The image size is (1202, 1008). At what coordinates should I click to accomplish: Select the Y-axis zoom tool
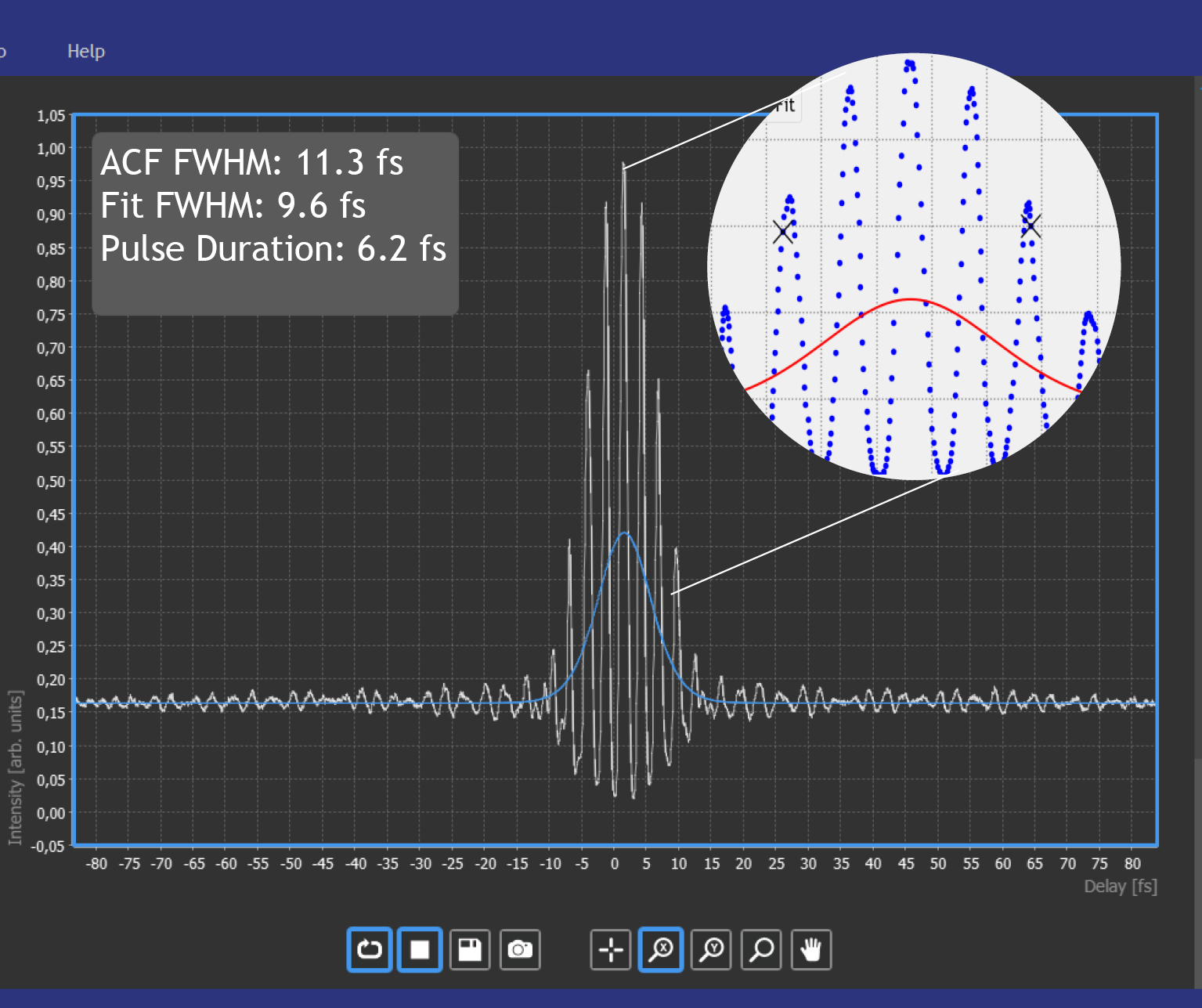[710, 949]
